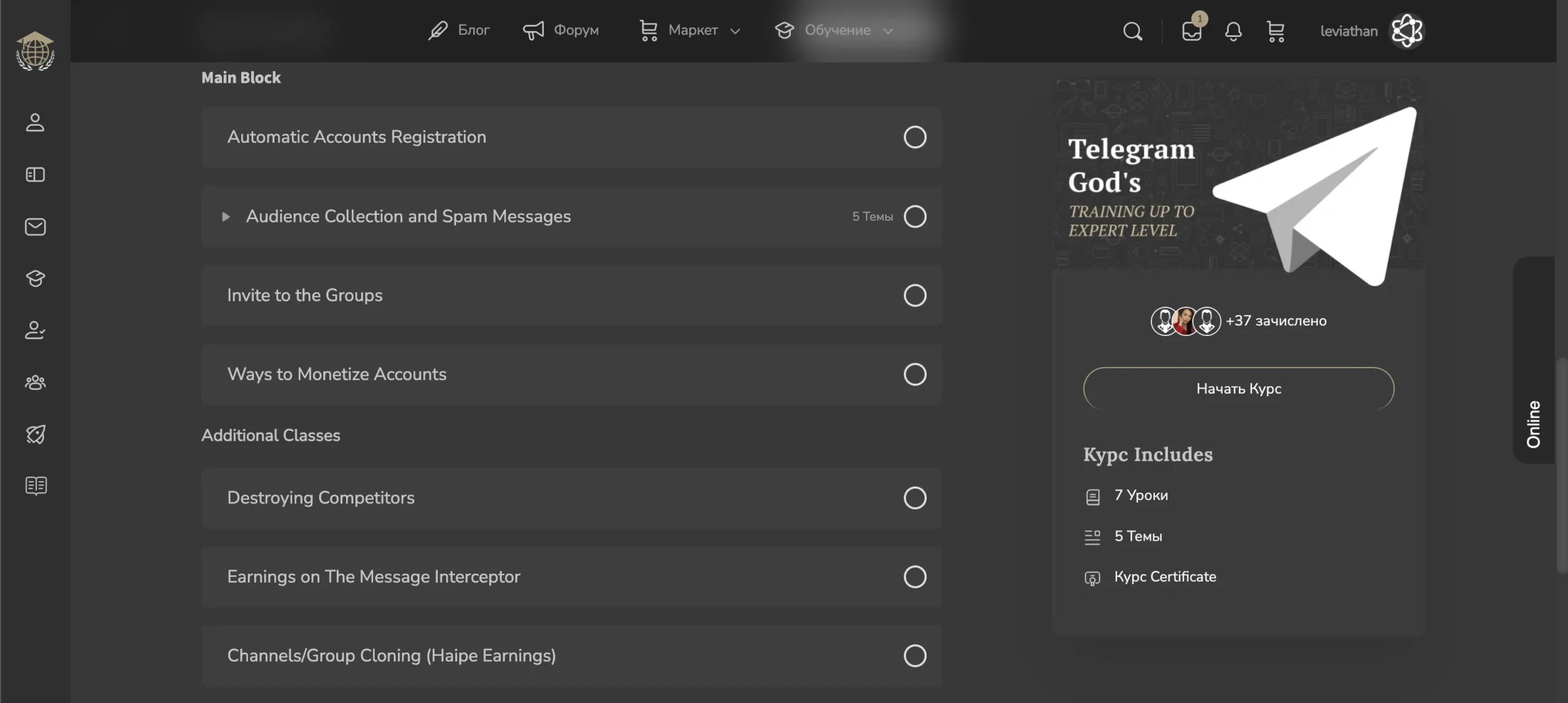Open the shopping cart icon
1568x703 pixels.
1275,32
